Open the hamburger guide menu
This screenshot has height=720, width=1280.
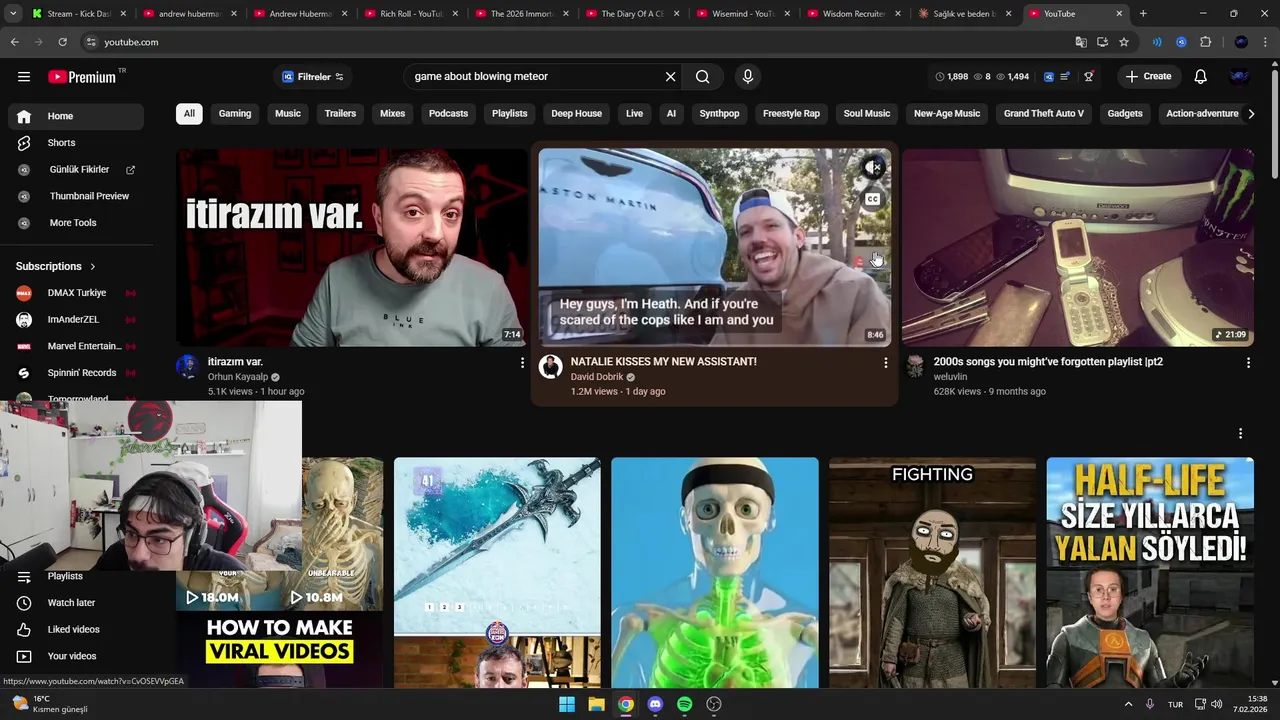point(24,77)
